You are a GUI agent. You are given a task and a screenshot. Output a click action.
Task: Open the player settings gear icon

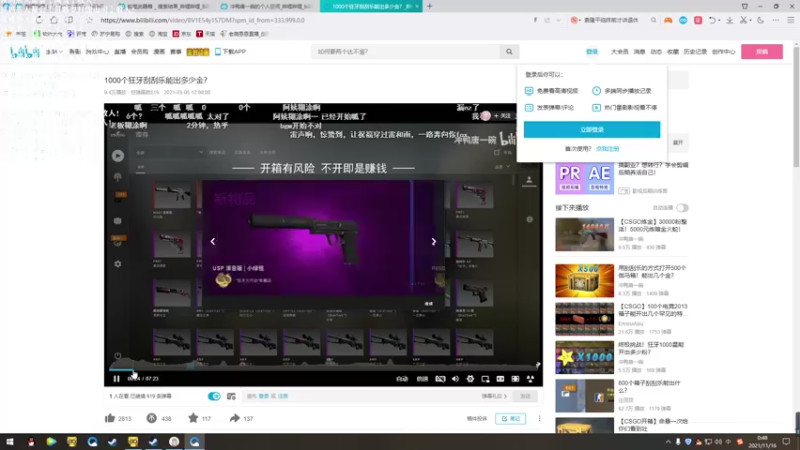click(470, 379)
